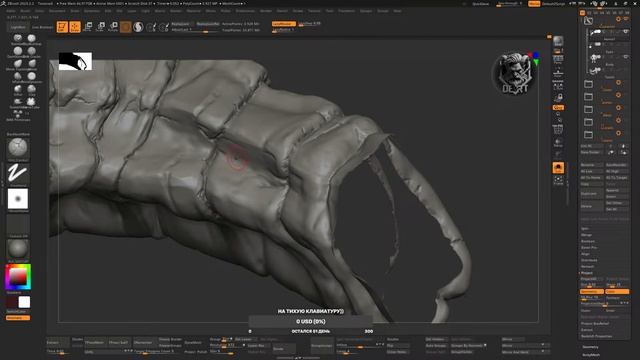Open the Document menu
Image resolution: width=640 pixels, height=360 pixels.
point(57,11)
